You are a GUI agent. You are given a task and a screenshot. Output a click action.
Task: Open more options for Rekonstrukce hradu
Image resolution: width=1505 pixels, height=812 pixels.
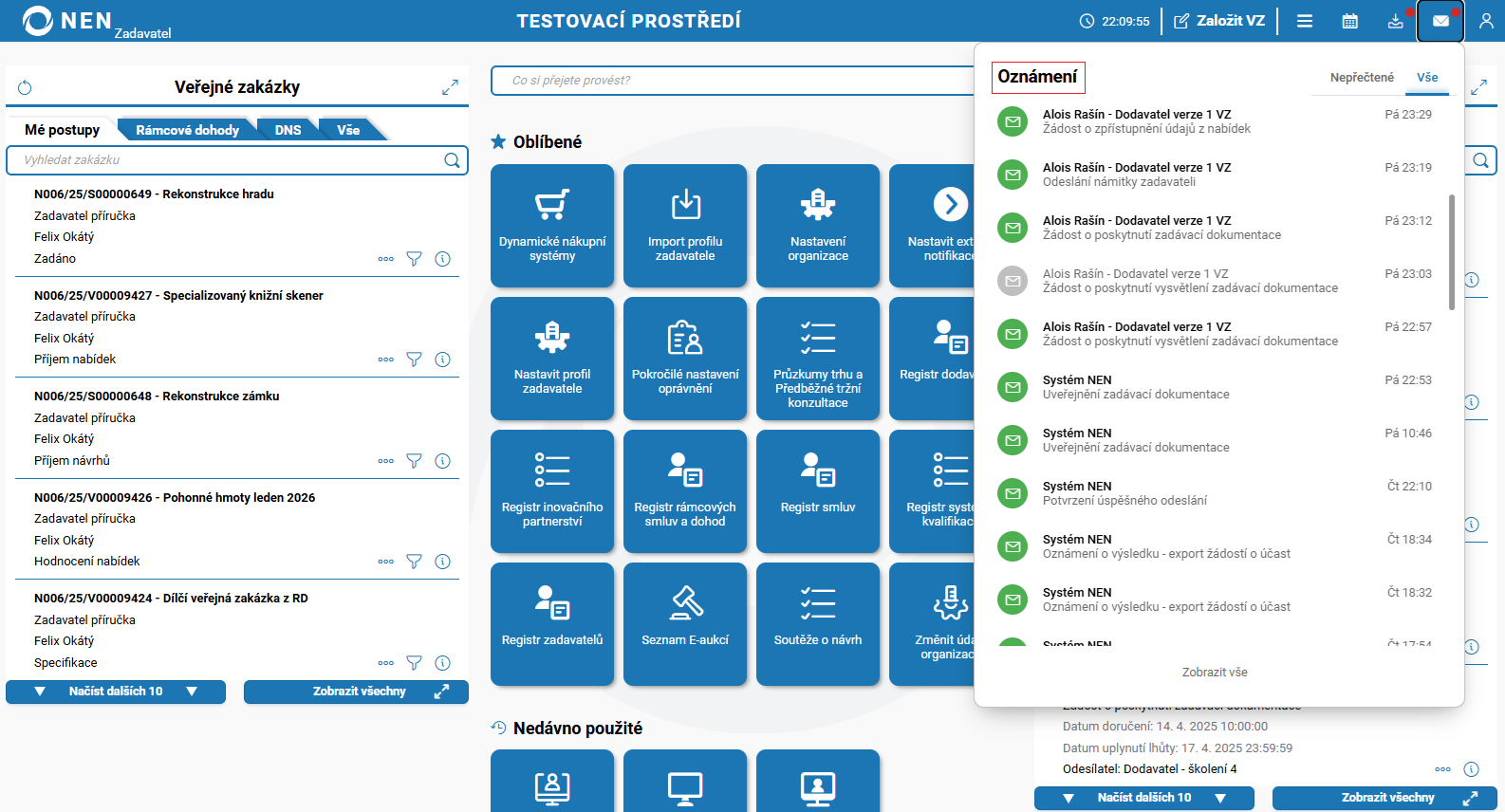[385, 259]
